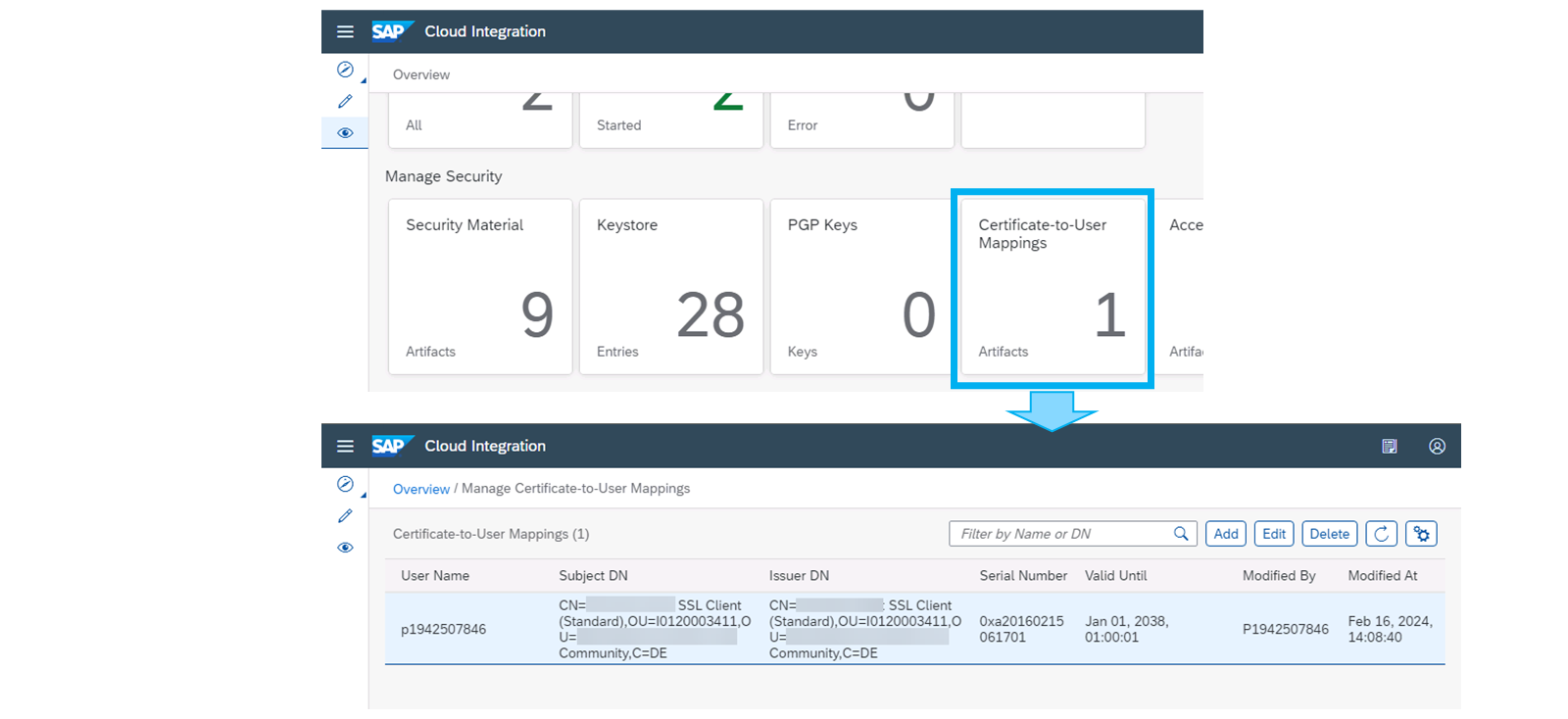Open Discover compass icon on Certificate-to-User Mappings screen
1568x719 pixels.
coord(345,484)
